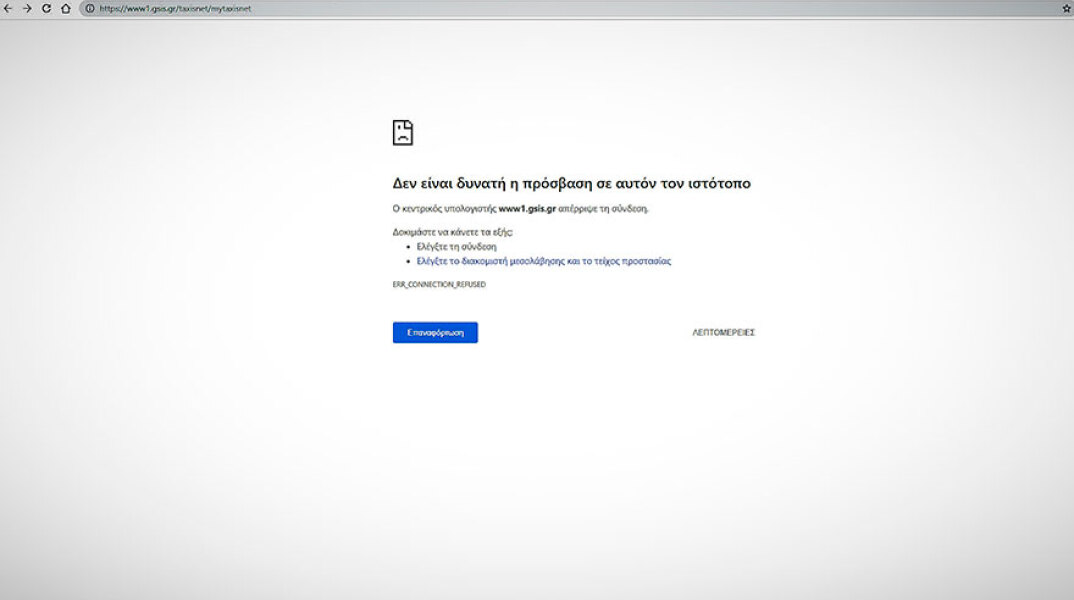Image resolution: width=1074 pixels, height=600 pixels.
Task: Open the browser home page
Action: click(x=66, y=8)
